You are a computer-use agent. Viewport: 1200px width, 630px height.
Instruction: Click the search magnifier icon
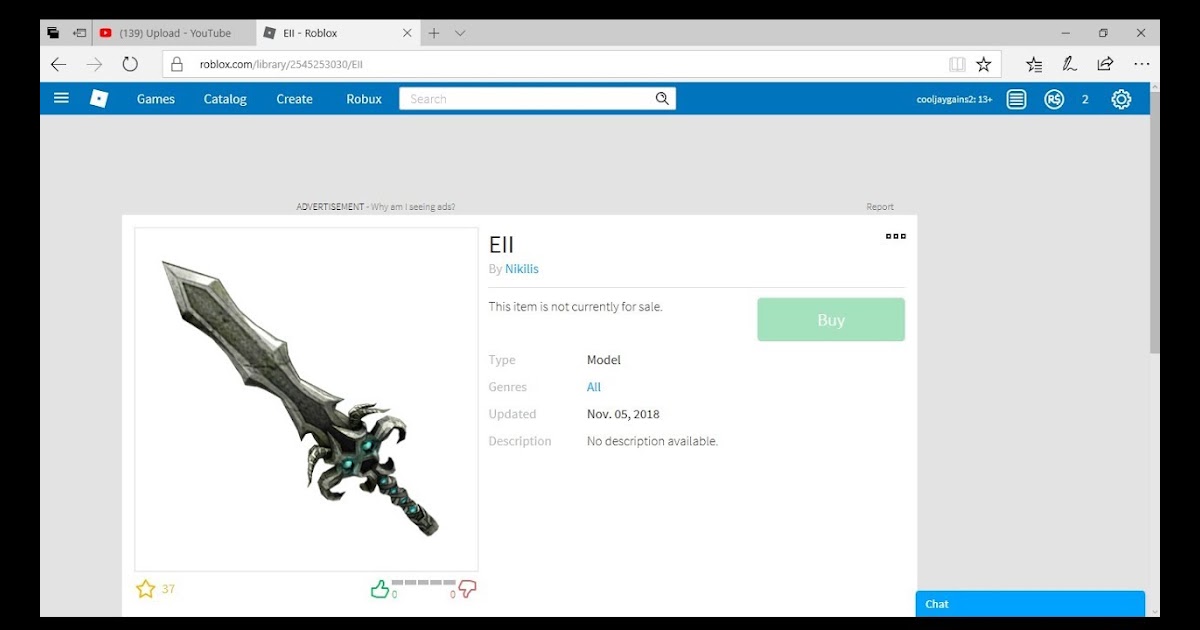[662, 99]
